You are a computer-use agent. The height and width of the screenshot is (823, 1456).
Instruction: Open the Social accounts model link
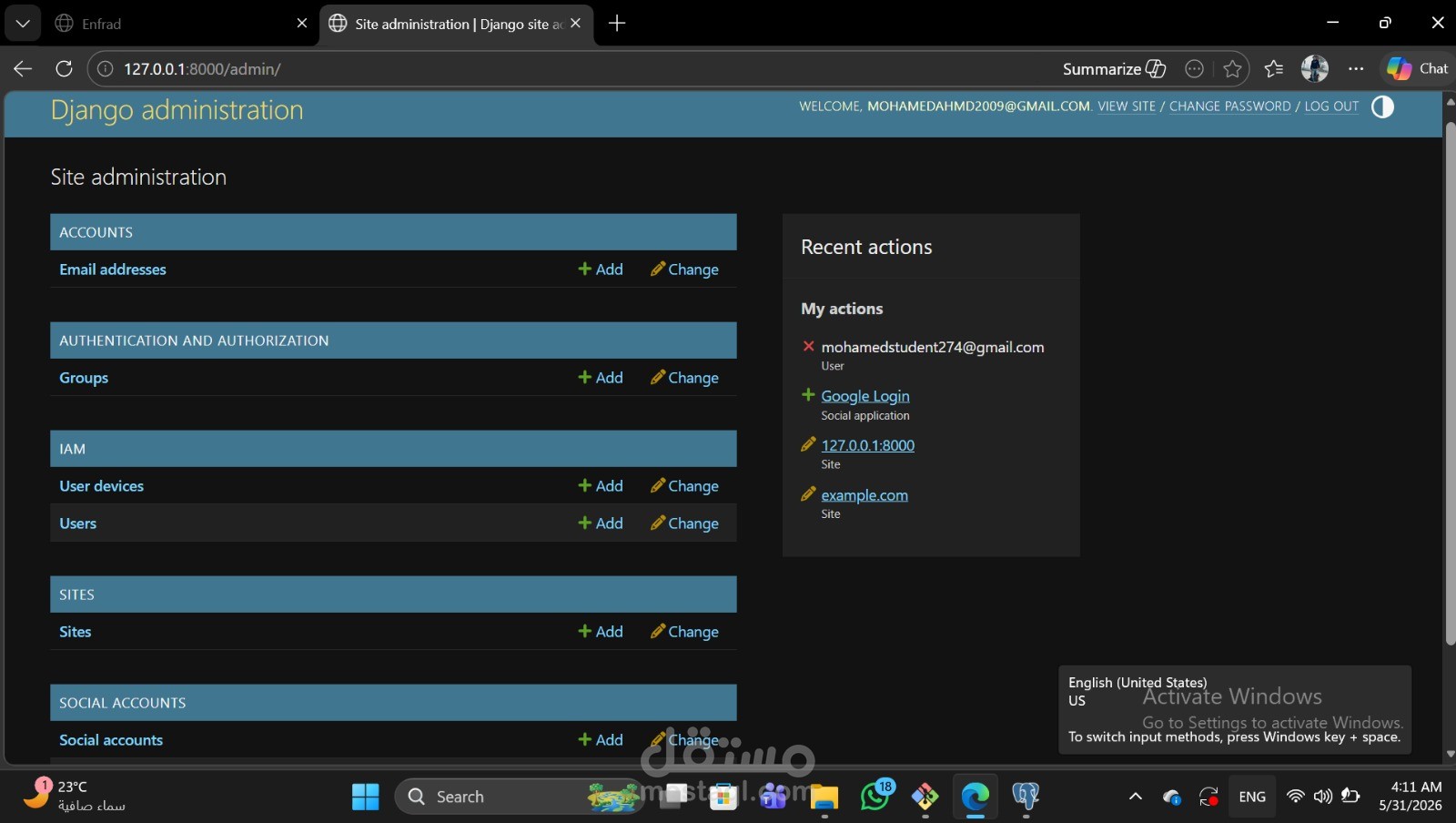(111, 740)
